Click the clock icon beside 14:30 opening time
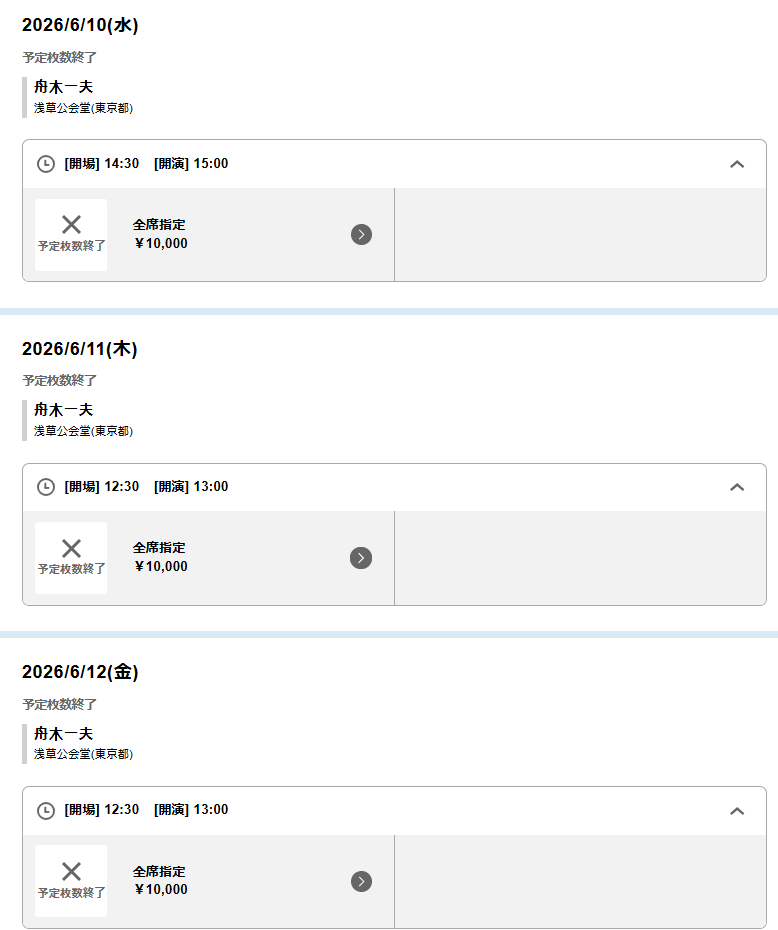Image resolution: width=778 pixels, height=930 pixels. 46,164
